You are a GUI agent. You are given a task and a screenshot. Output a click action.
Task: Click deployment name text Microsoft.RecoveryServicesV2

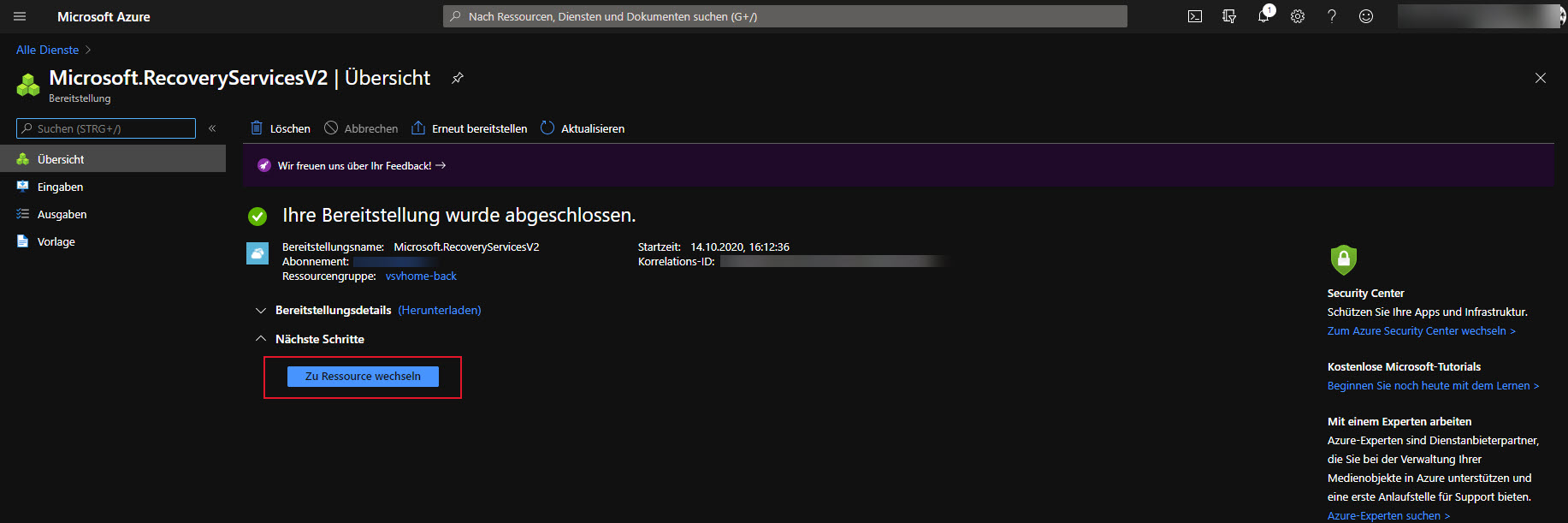[466, 247]
